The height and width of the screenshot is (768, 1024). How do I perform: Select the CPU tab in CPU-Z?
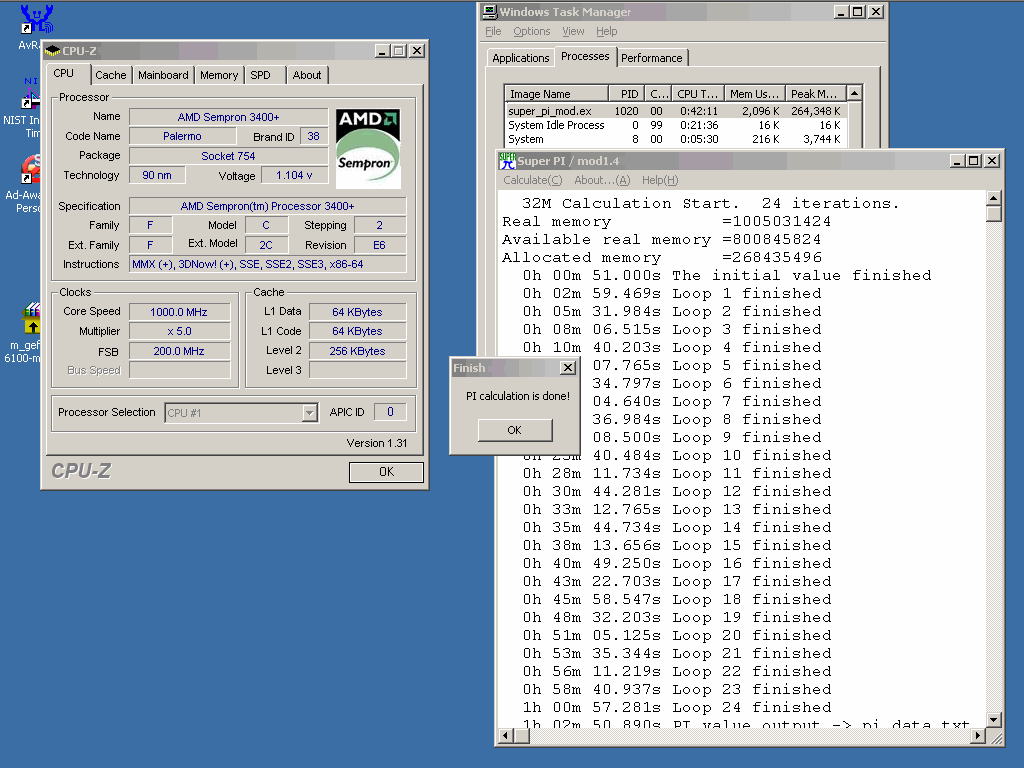[x=64, y=74]
